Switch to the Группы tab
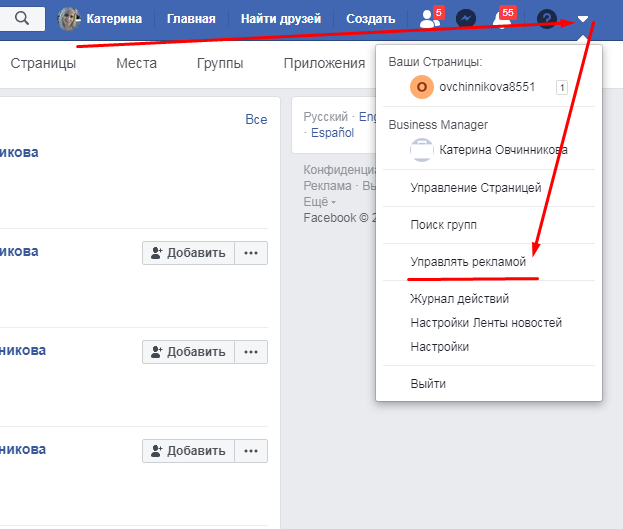The width and height of the screenshot is (623, 529). point(220,63)
